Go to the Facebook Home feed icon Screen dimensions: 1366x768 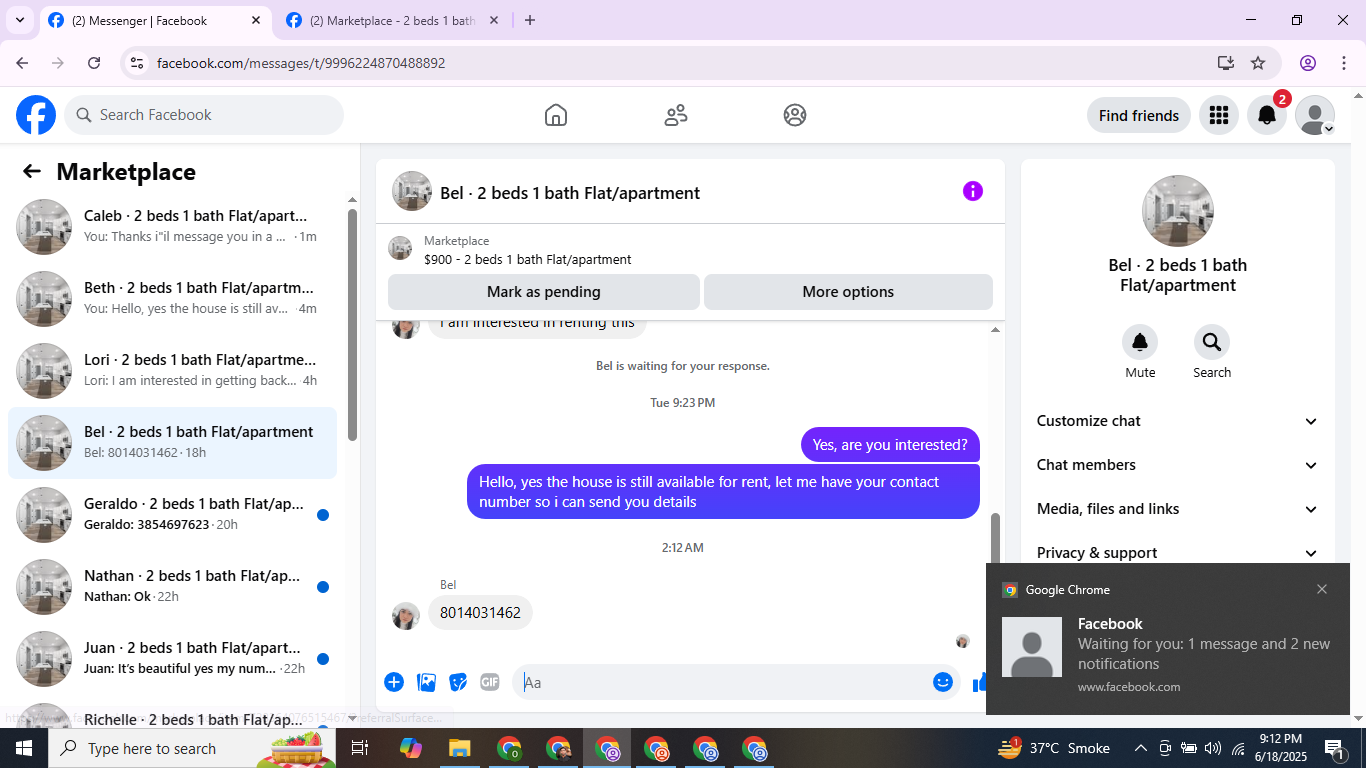point(556,115)
